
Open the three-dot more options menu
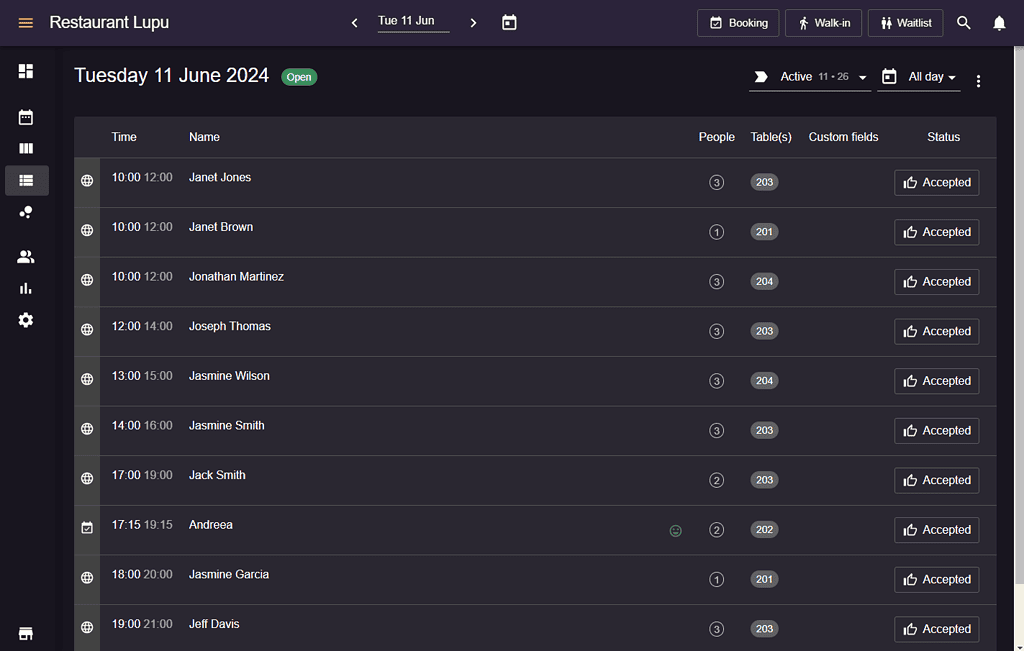click(x=978, y=81)
